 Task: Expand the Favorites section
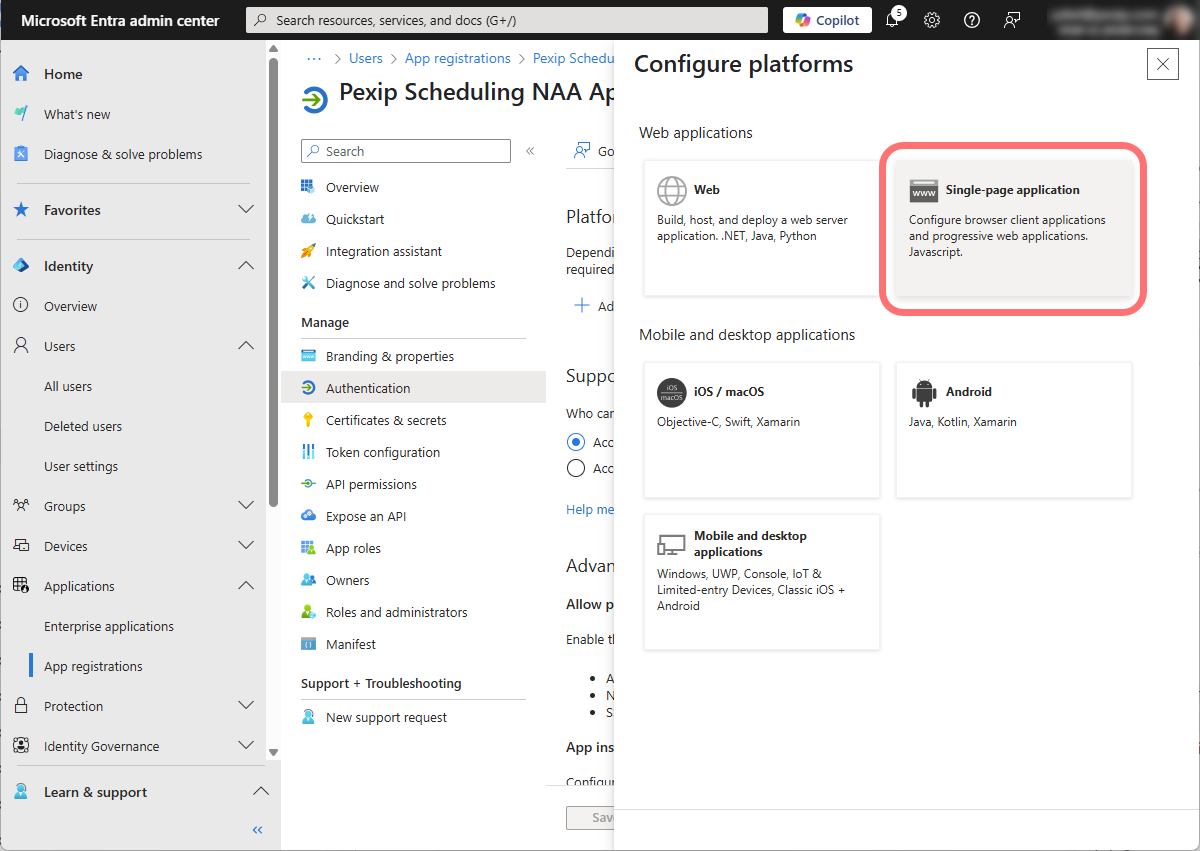coord(245,210)
